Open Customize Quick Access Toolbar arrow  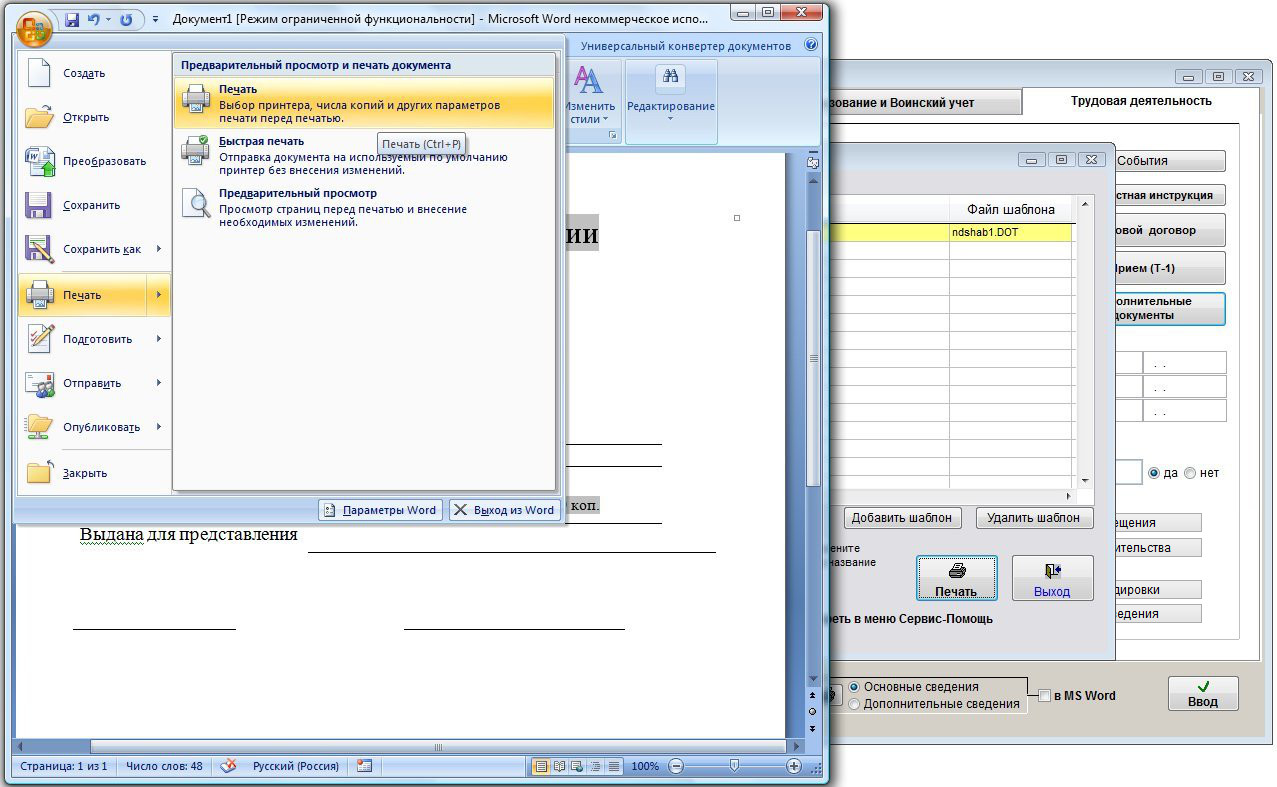point(155,19)
